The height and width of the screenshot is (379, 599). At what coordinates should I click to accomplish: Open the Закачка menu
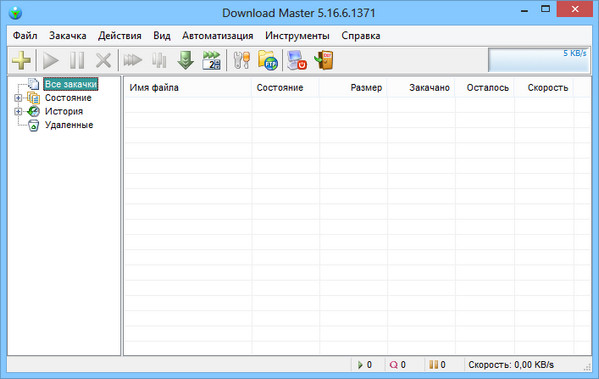pyautogui.click(x=68, y=36)
